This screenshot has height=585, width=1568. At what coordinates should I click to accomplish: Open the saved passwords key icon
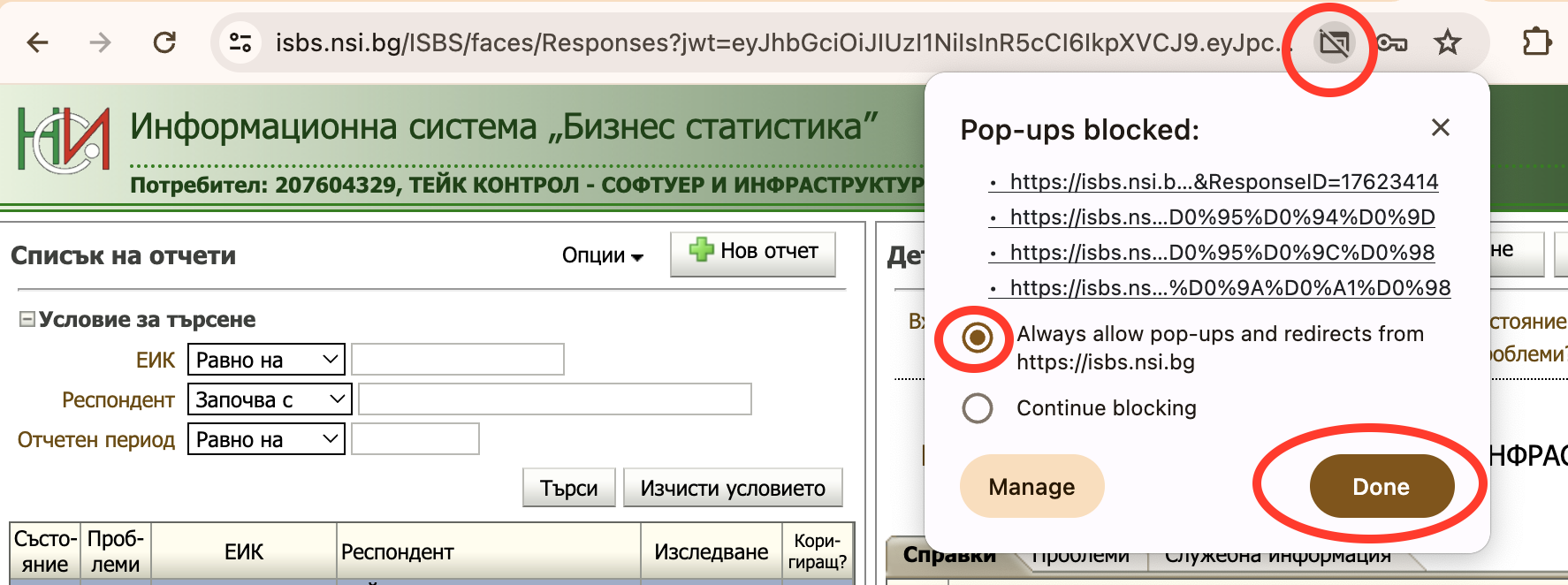[x=1391, y=42]
